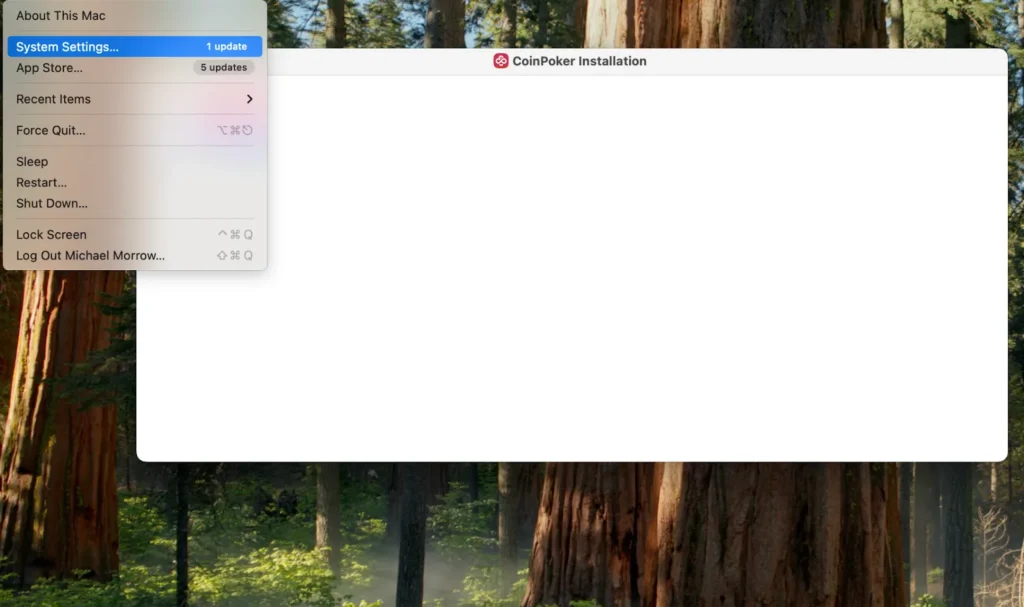Put the Mac to Sleep
The width and height of the screenshot is (1024, 607).
(x=32, y=161)
